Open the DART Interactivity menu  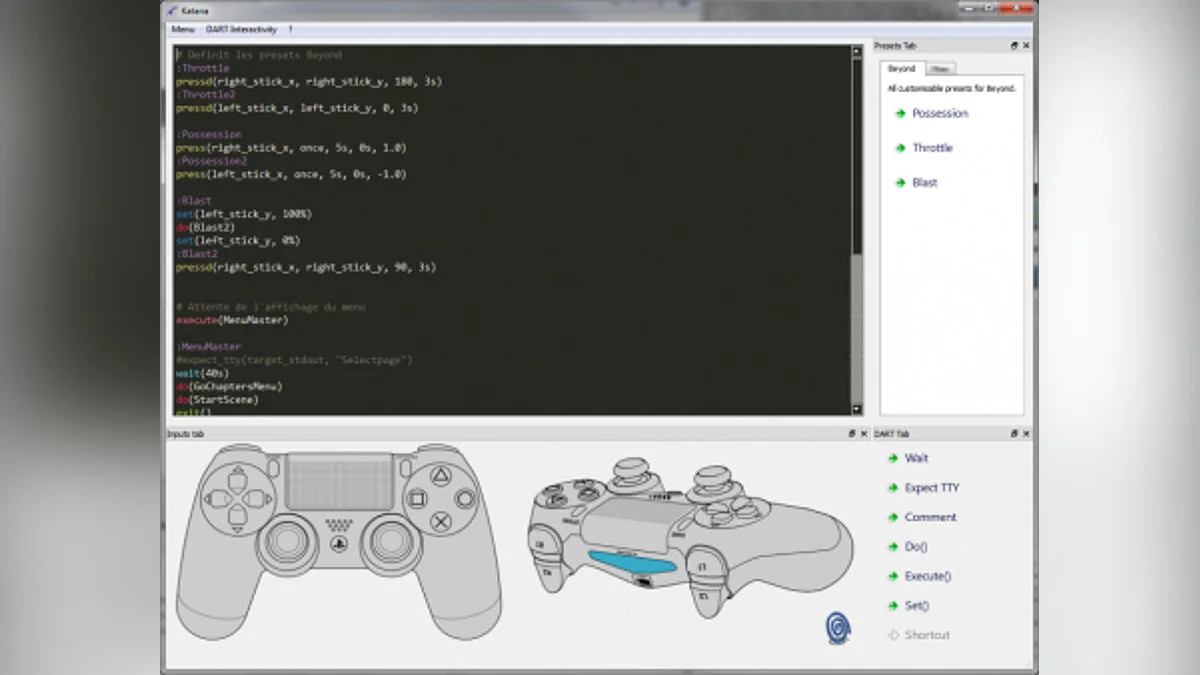tap(240, 30)
